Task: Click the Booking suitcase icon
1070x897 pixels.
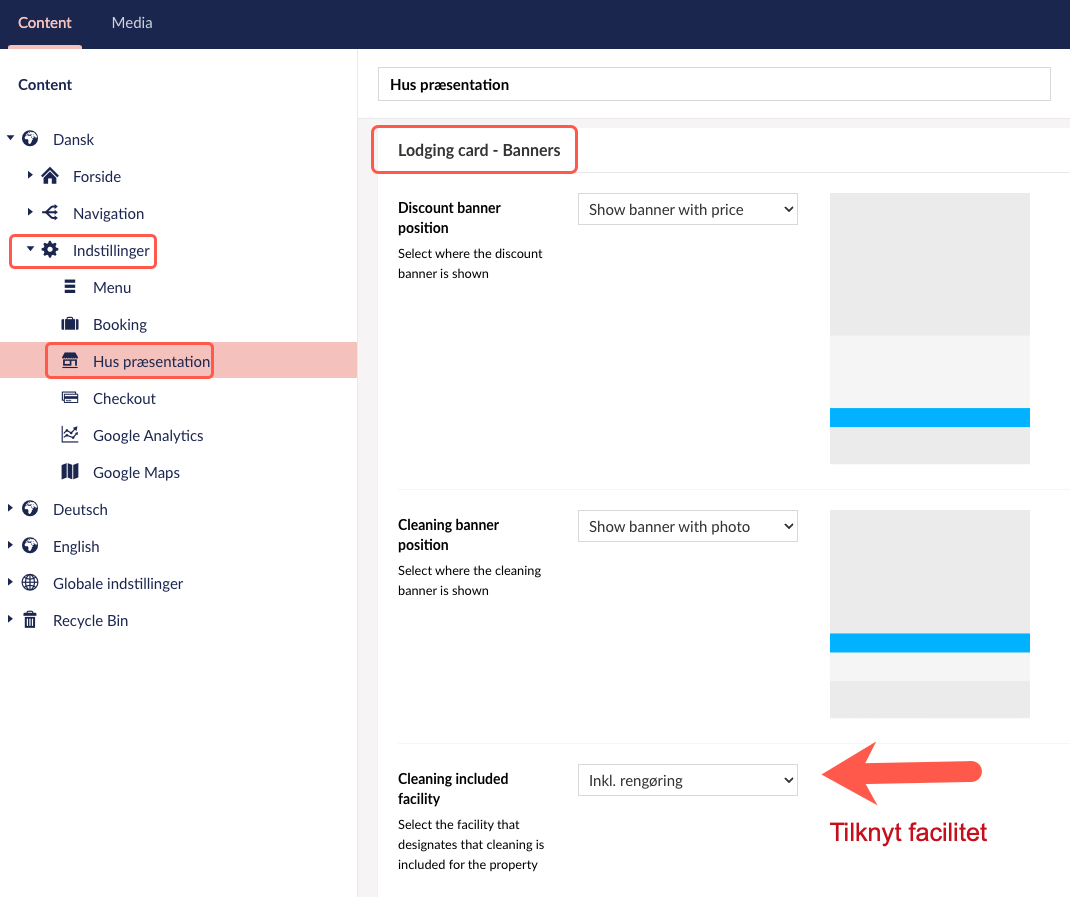Action: click(x=70, y=324)
